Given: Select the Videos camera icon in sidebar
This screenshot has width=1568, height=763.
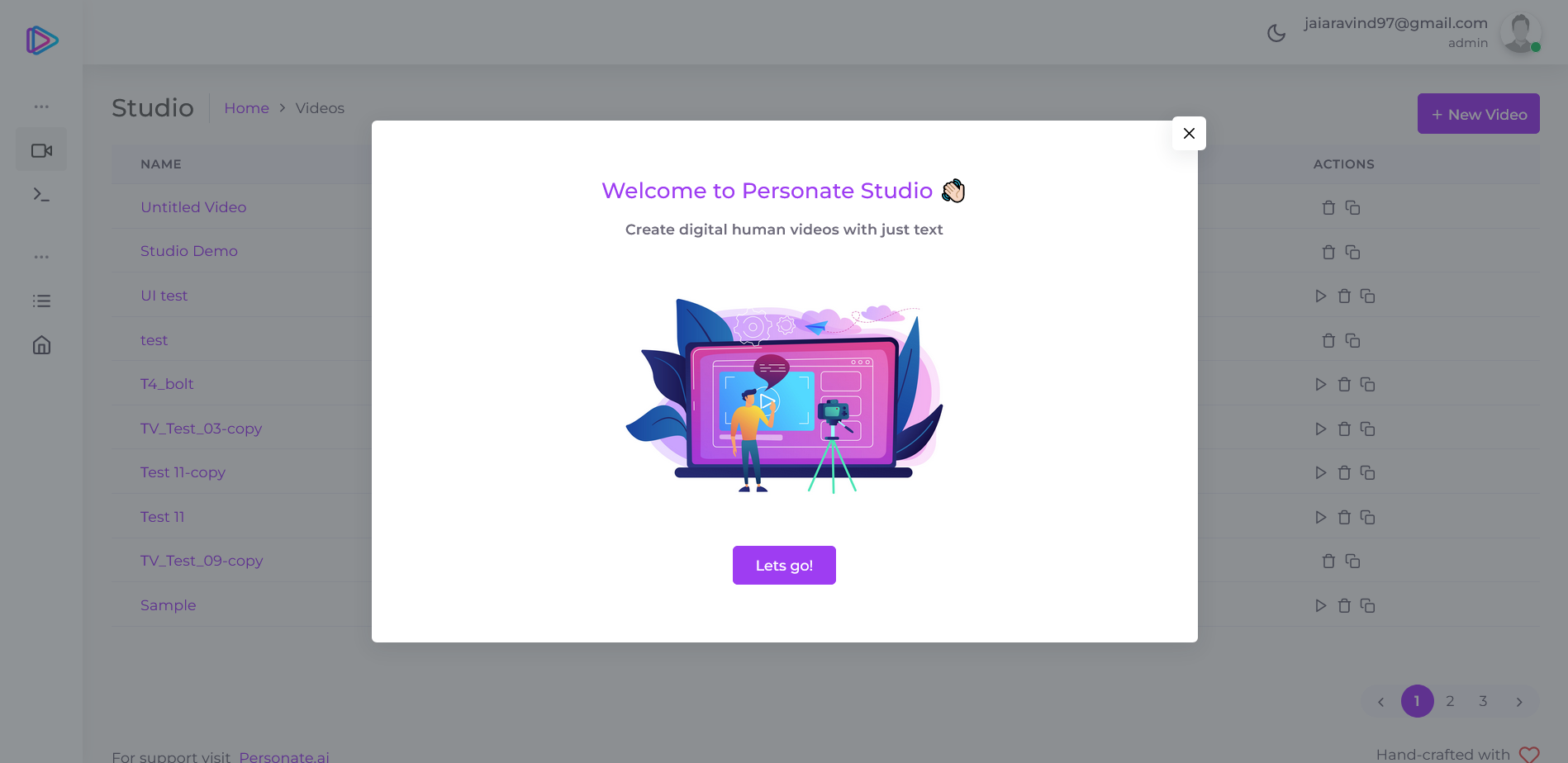Looking at the screenshot, I should click(x=41, y=149).
